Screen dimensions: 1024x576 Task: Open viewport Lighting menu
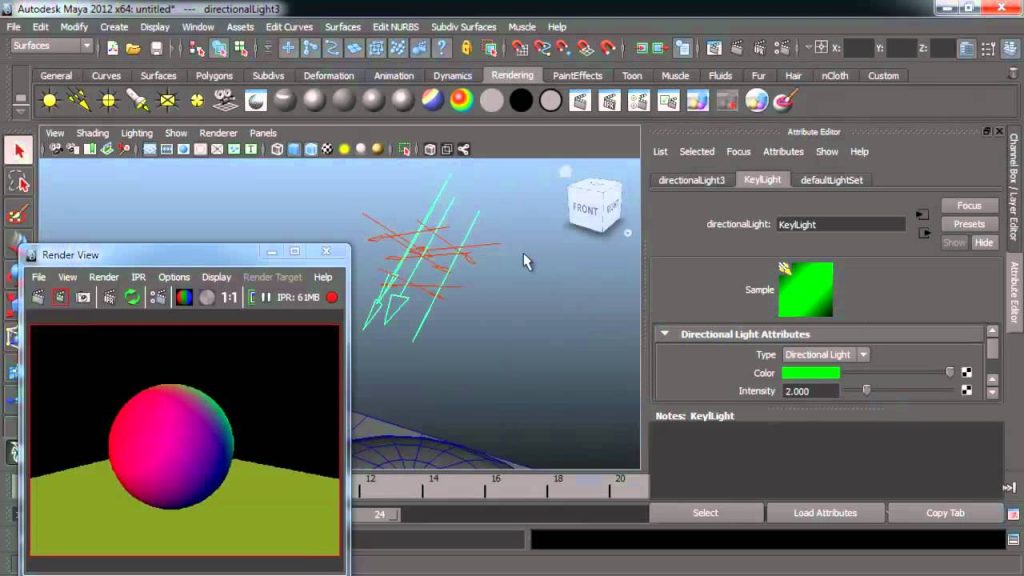136,133
